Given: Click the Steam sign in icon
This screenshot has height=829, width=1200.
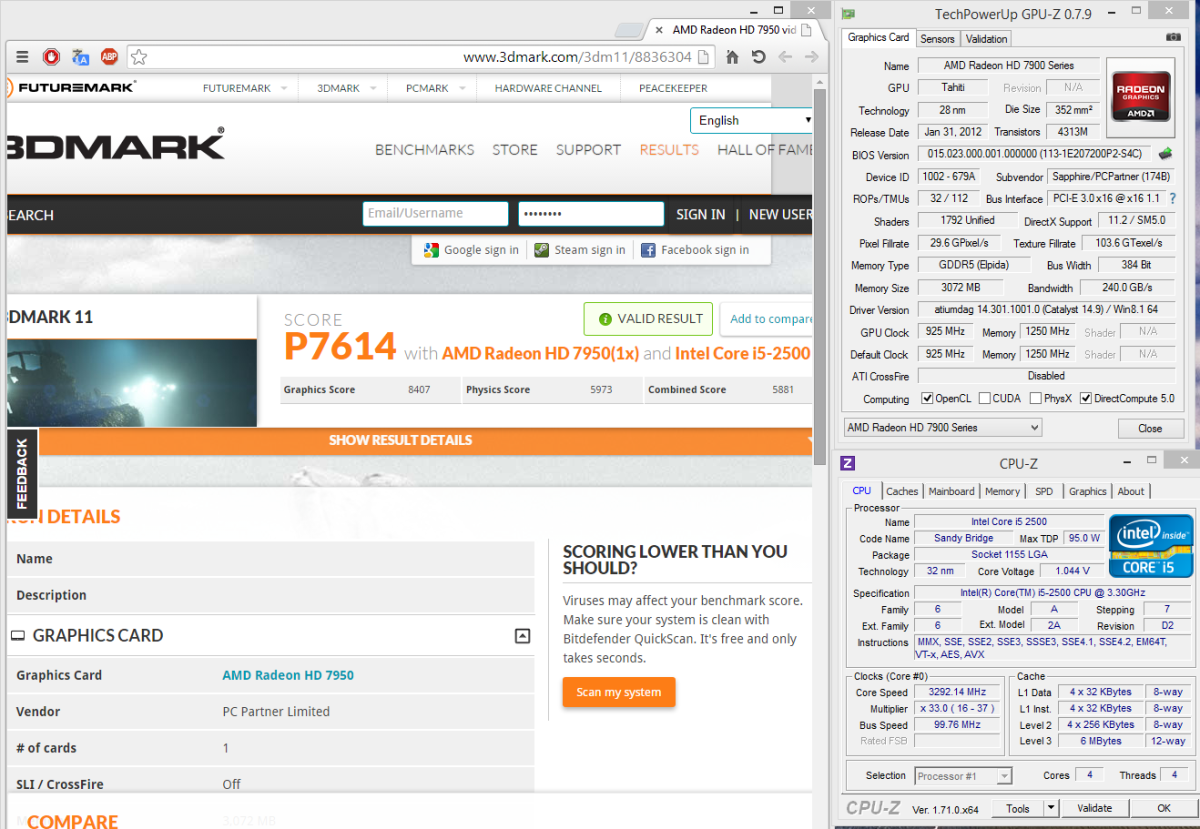Looking at the screenshot, I should pyautogui.click(x=541, y=250).
